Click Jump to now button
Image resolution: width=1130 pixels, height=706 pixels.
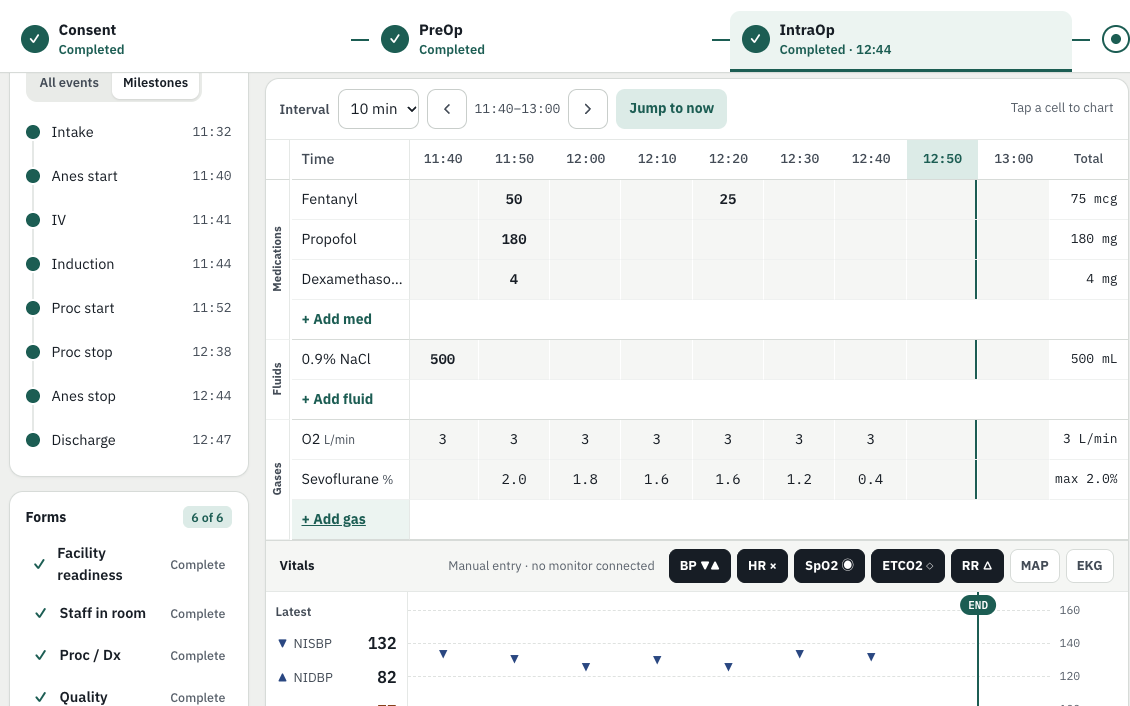(671, 109)
